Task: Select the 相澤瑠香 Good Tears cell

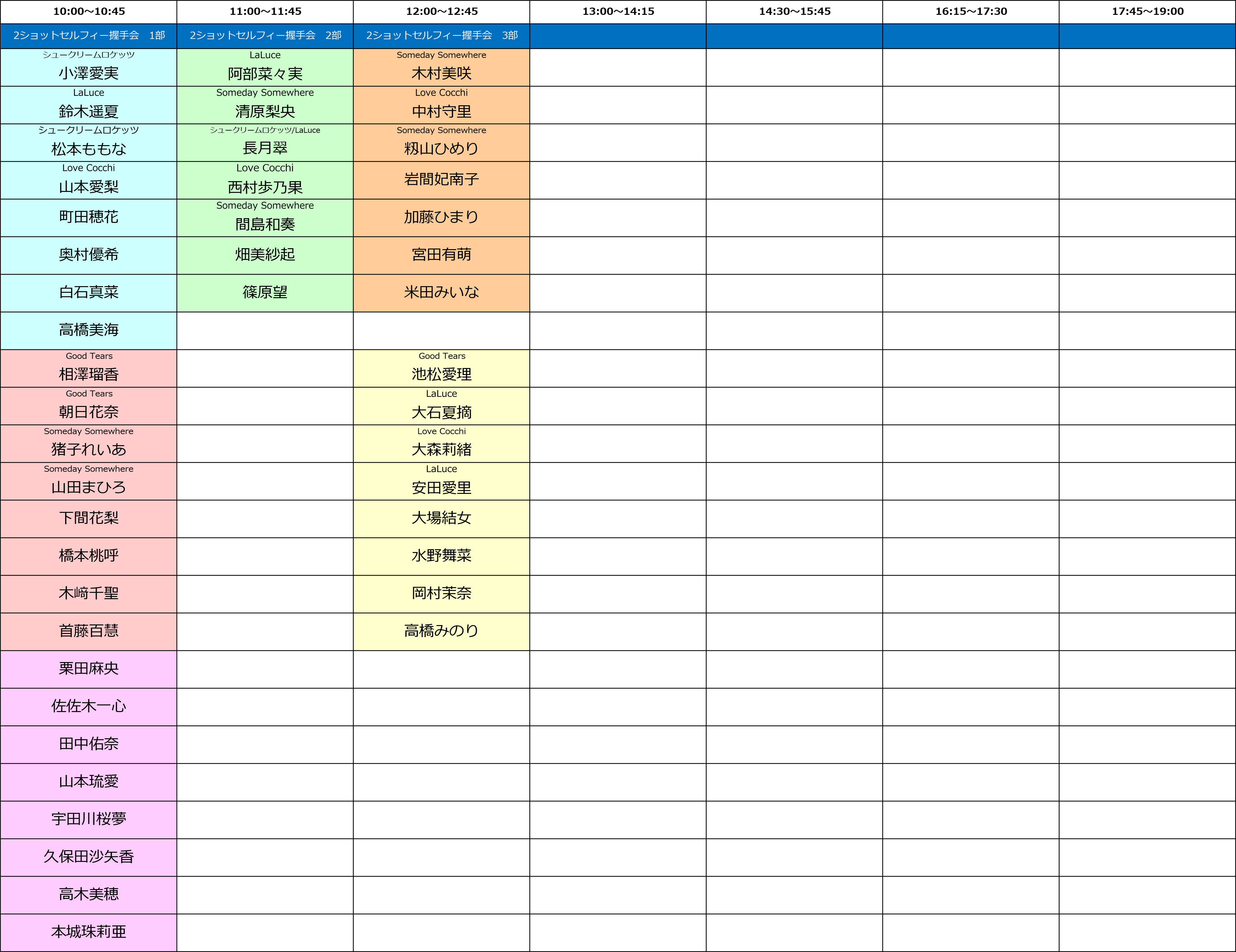Action: 89,368
